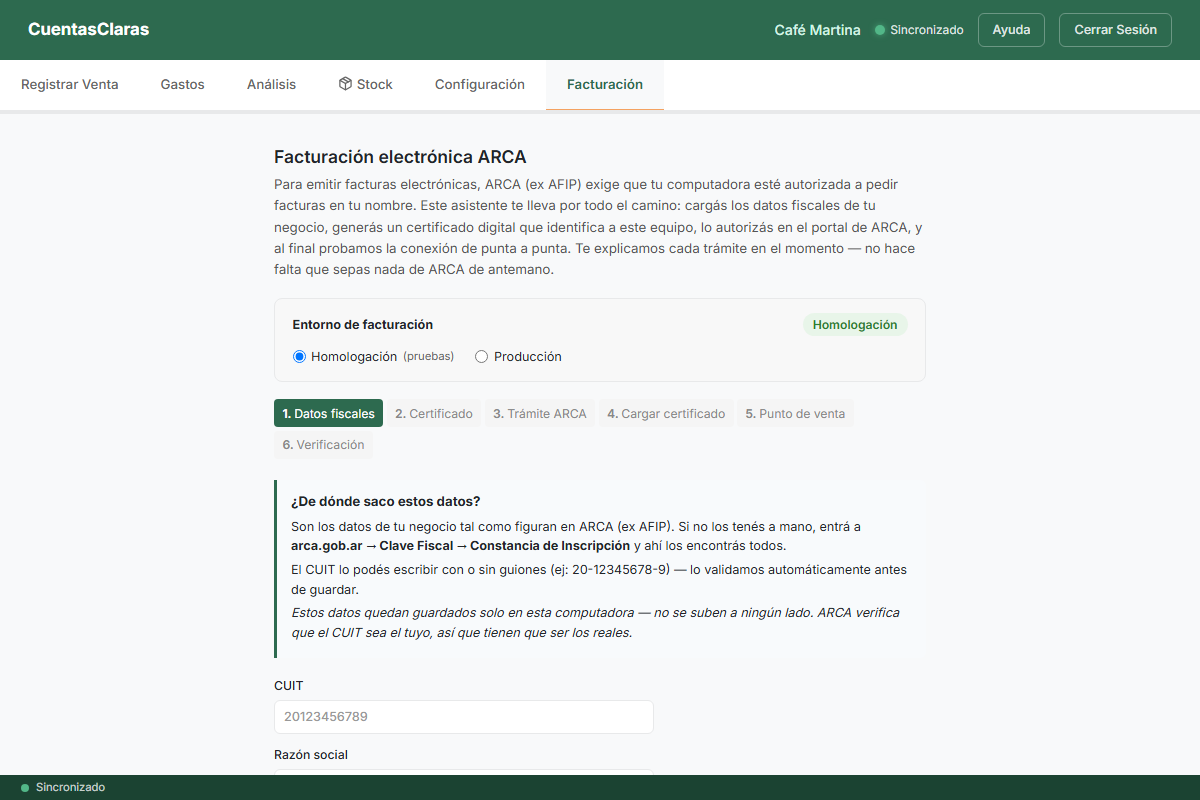Switch to the Gastos tab
The image size is (1200, 800).
pos(182,85)
